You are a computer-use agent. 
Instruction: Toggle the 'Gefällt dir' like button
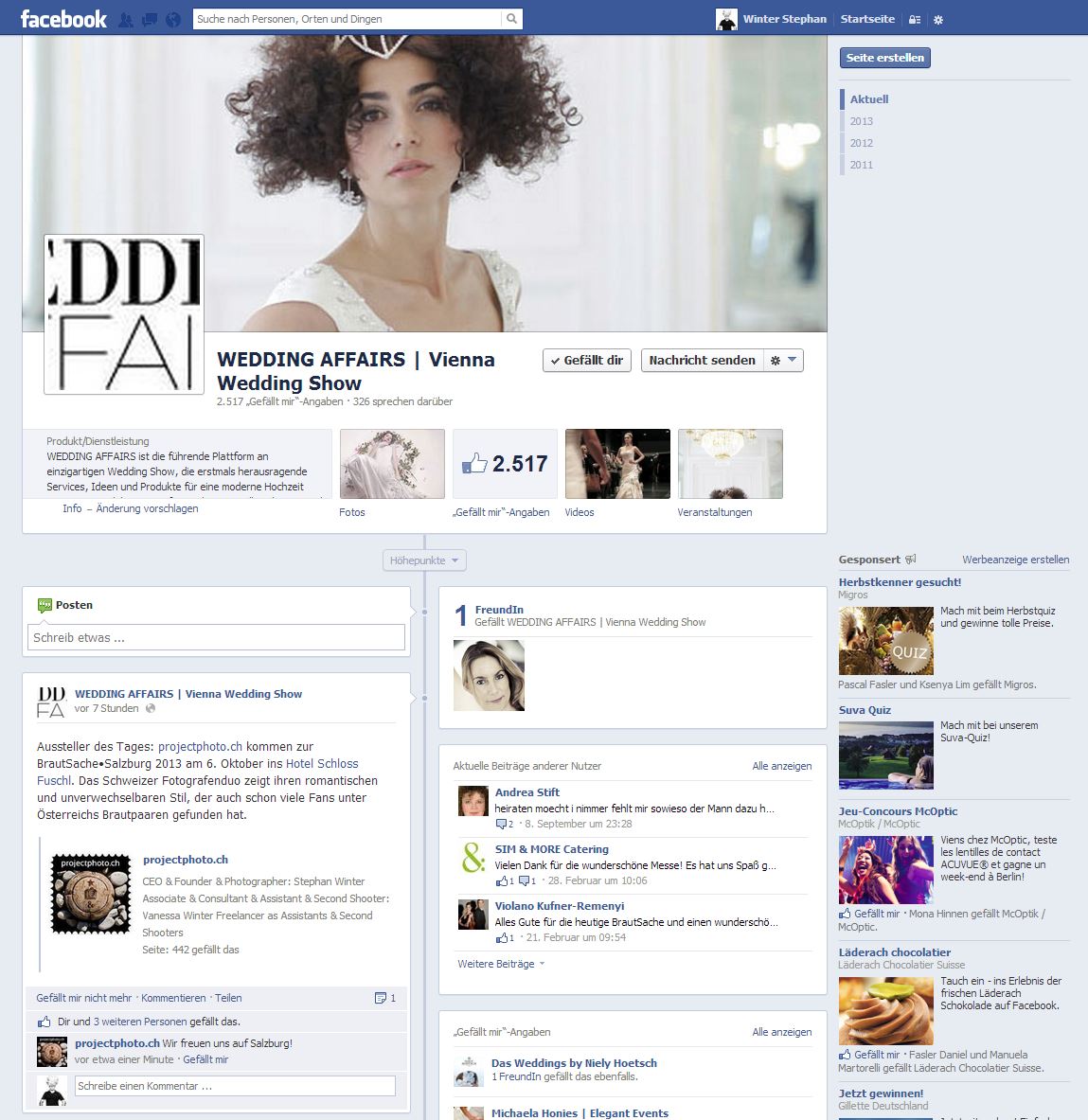pos(587,361)
